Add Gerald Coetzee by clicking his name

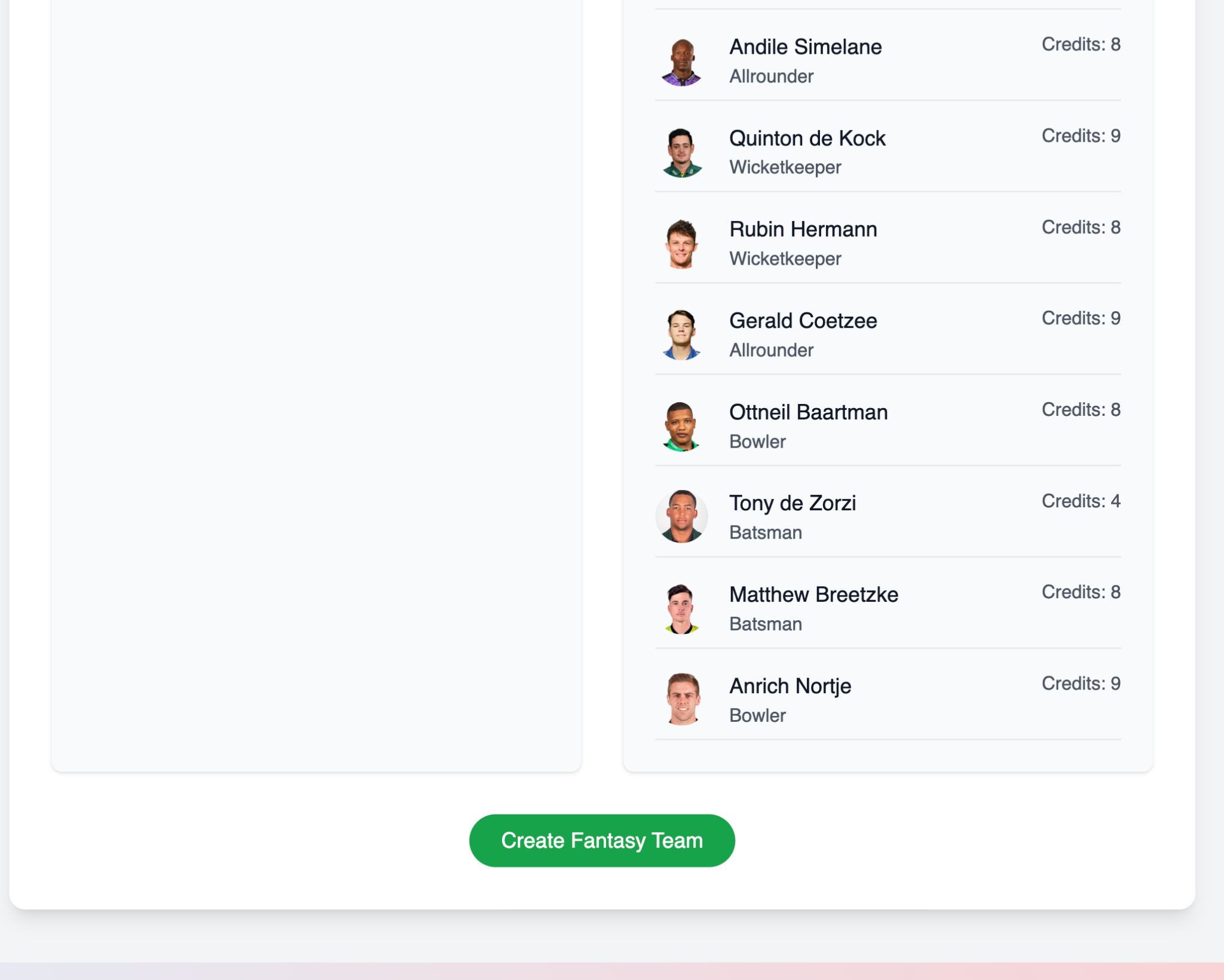pyautogui.click(x=803, y=321)
